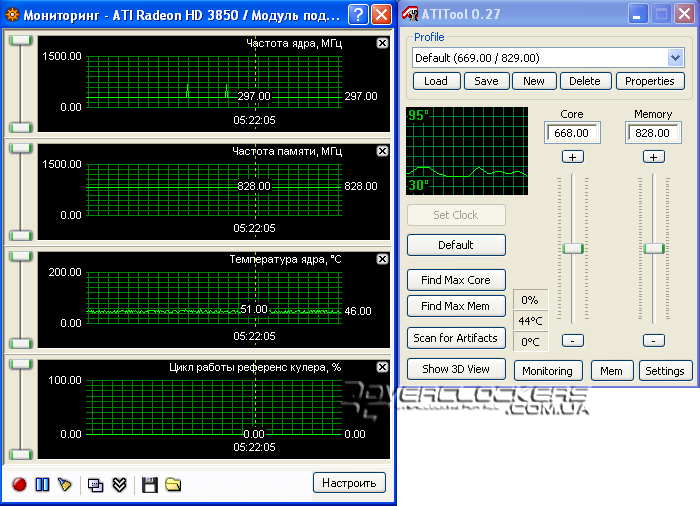This screenshot has height=506, width=700.
Task: Click Find Max Mem
Action: tap(456, 306)
